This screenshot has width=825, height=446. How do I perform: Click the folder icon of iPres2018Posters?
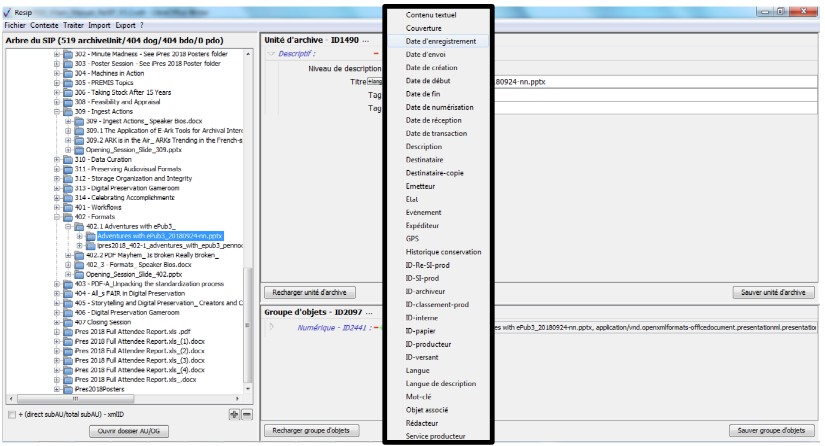68,389
